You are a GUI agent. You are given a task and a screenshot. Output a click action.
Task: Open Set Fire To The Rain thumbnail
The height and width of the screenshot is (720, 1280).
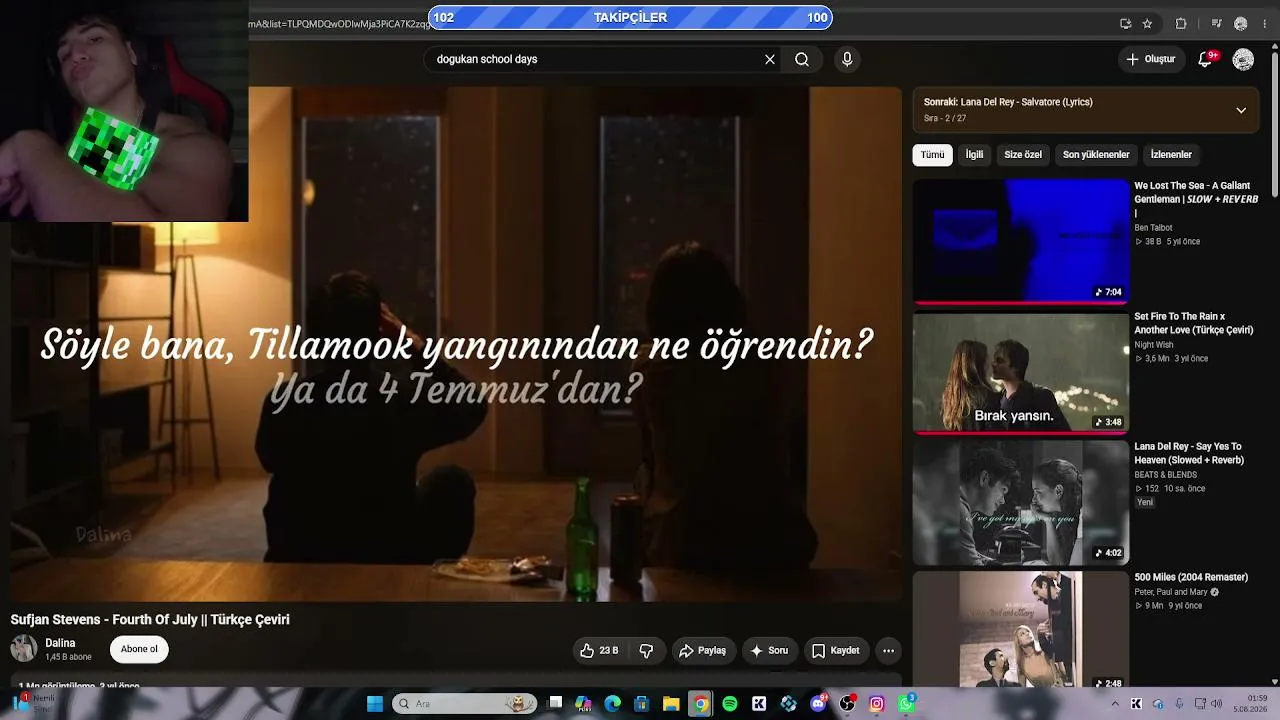[x=1021, y=372]
